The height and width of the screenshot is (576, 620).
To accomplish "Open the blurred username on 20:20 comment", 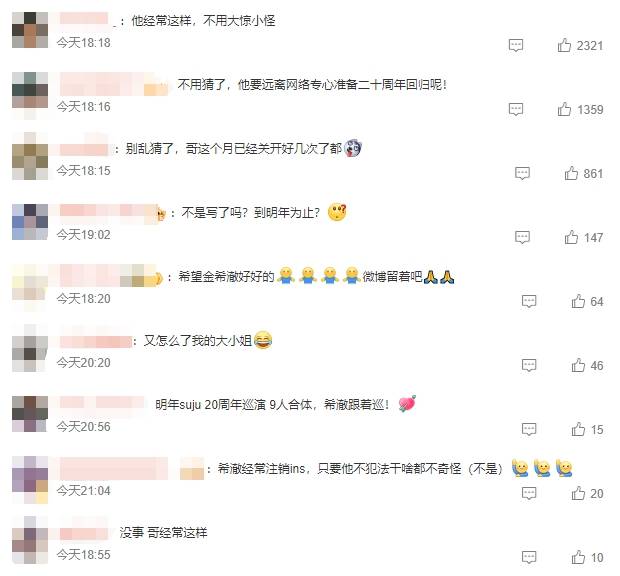I will pyautogui.click(x=96, y=342).
